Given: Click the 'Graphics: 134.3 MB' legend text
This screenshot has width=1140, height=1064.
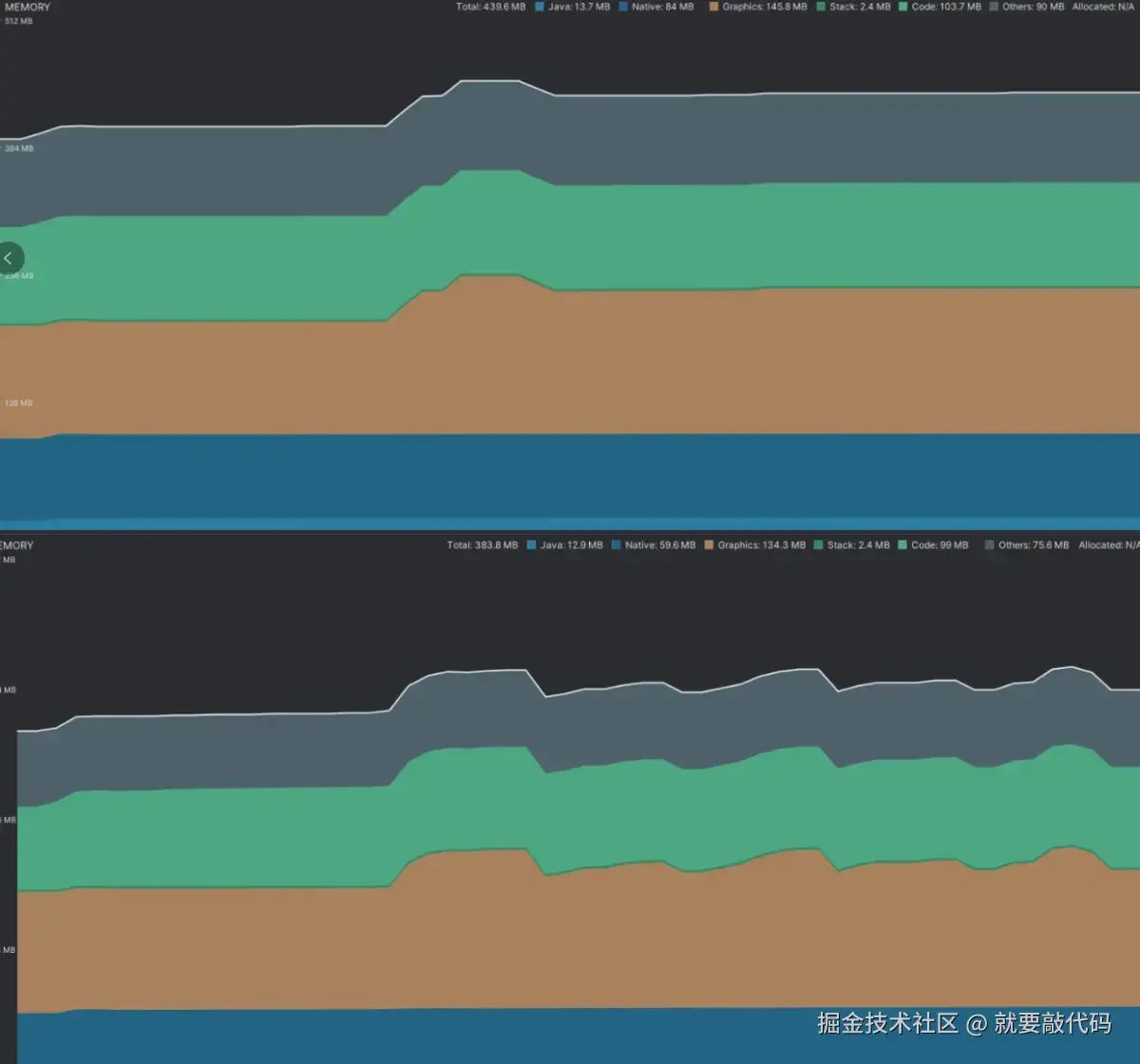Looking at the screenshot, I should [x=761, y=545].
